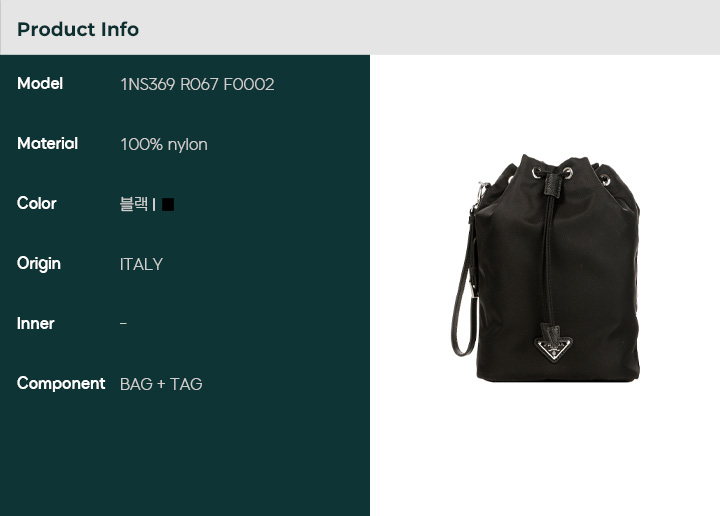Click the 100% nylon material value
The height and width of the screenshot is (516, 720).
[163, 145]
